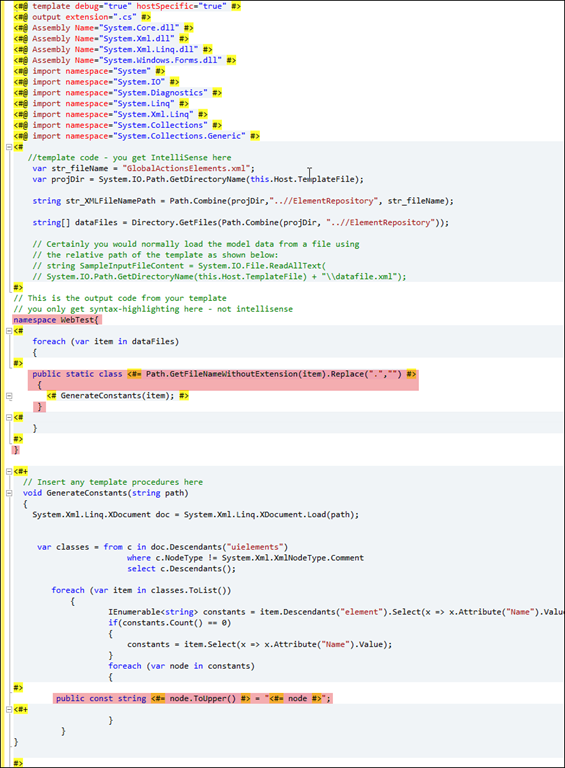
Task: Click 'Directory.GetFiles' call in dataFiles line
Action: point(174,222)
